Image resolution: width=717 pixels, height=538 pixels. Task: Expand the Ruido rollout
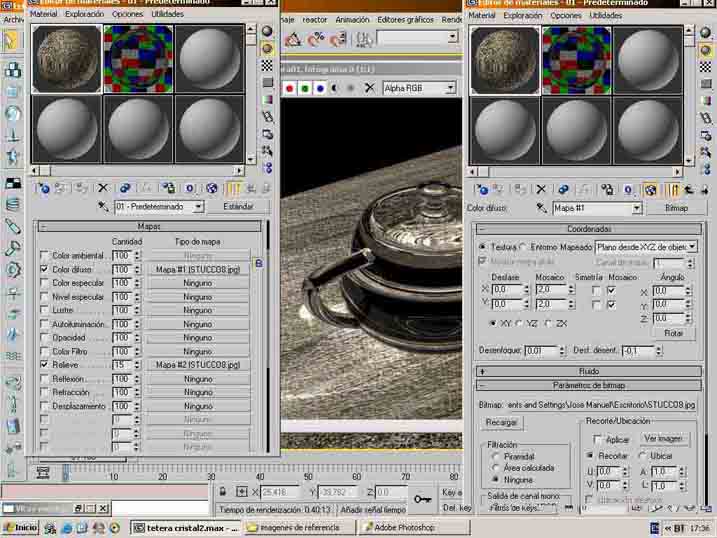tap(589, 371)
